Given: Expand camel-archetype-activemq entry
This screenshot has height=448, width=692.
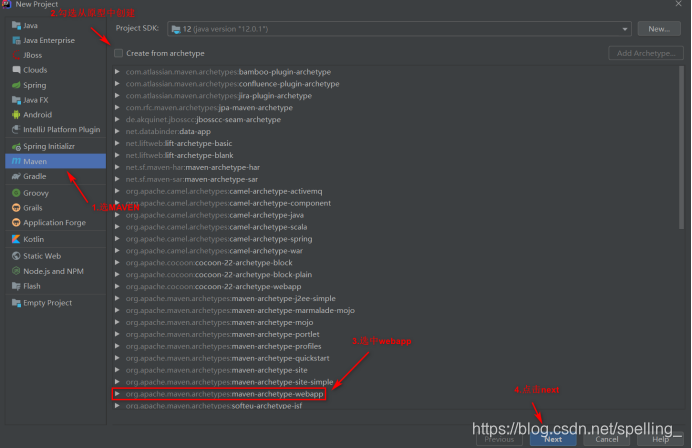Looking at the screenshot, I should [x=117, y=191].
